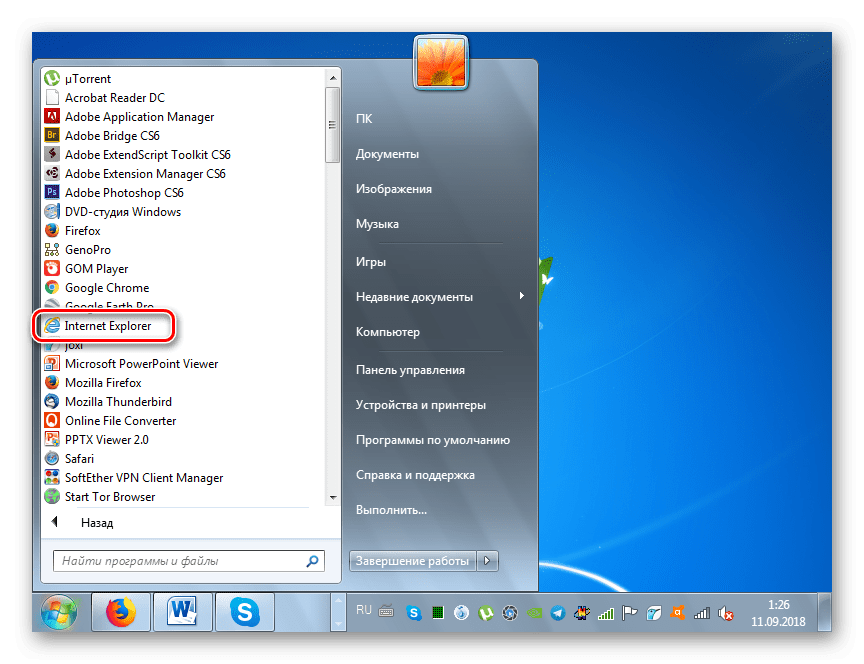Open the Action Center flag icon
The width and height of the screenshot is (864, 664).
click(629, 613)
